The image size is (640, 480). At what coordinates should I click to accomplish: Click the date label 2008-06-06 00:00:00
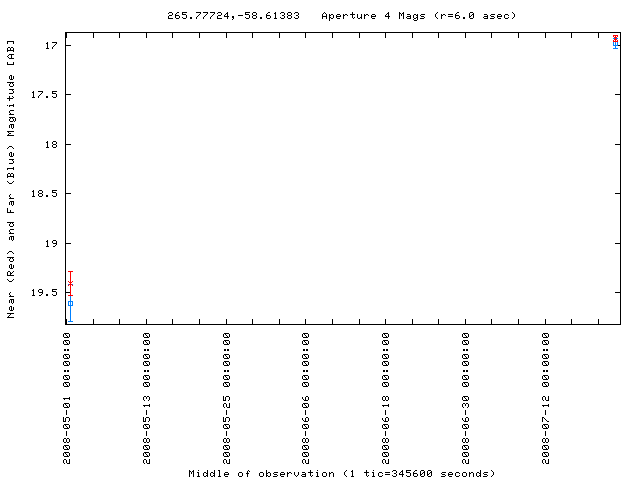tap(306, 398)
